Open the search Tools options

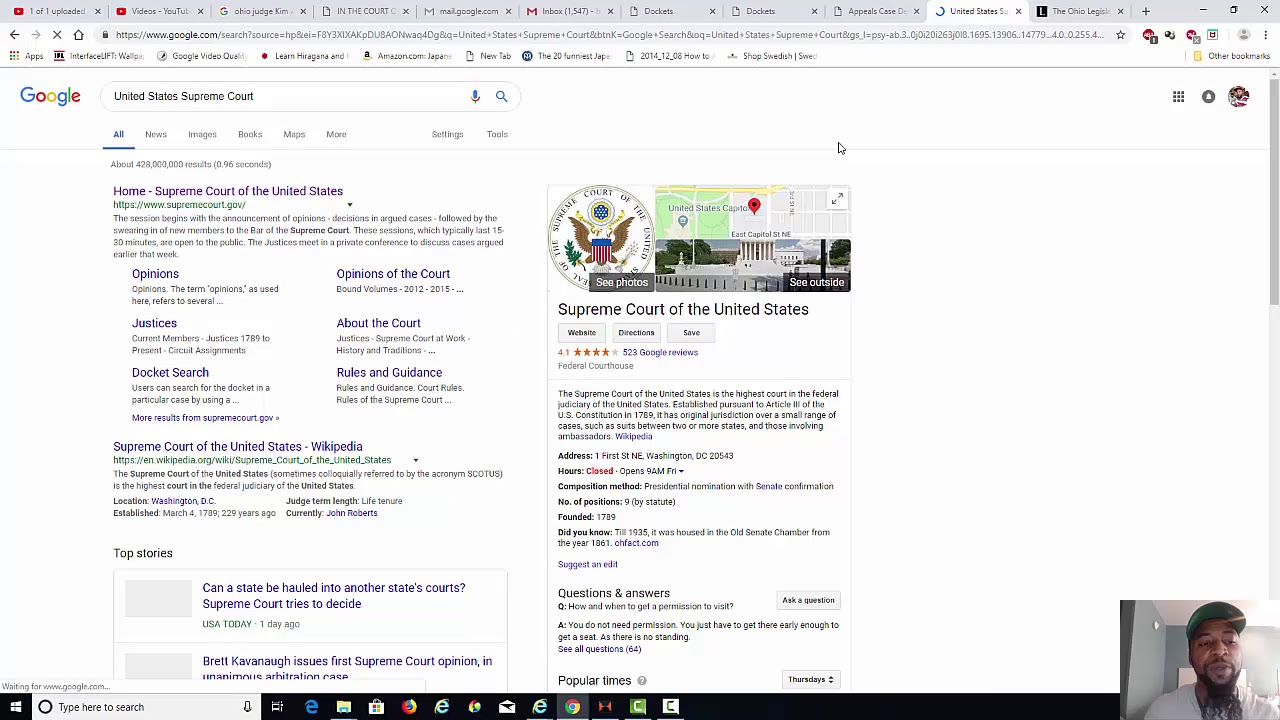(x=497, y=134)
